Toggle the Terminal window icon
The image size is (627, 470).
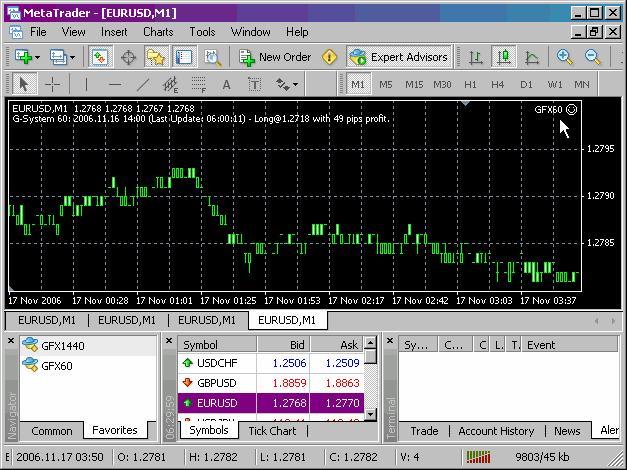(x=184, y=57)
